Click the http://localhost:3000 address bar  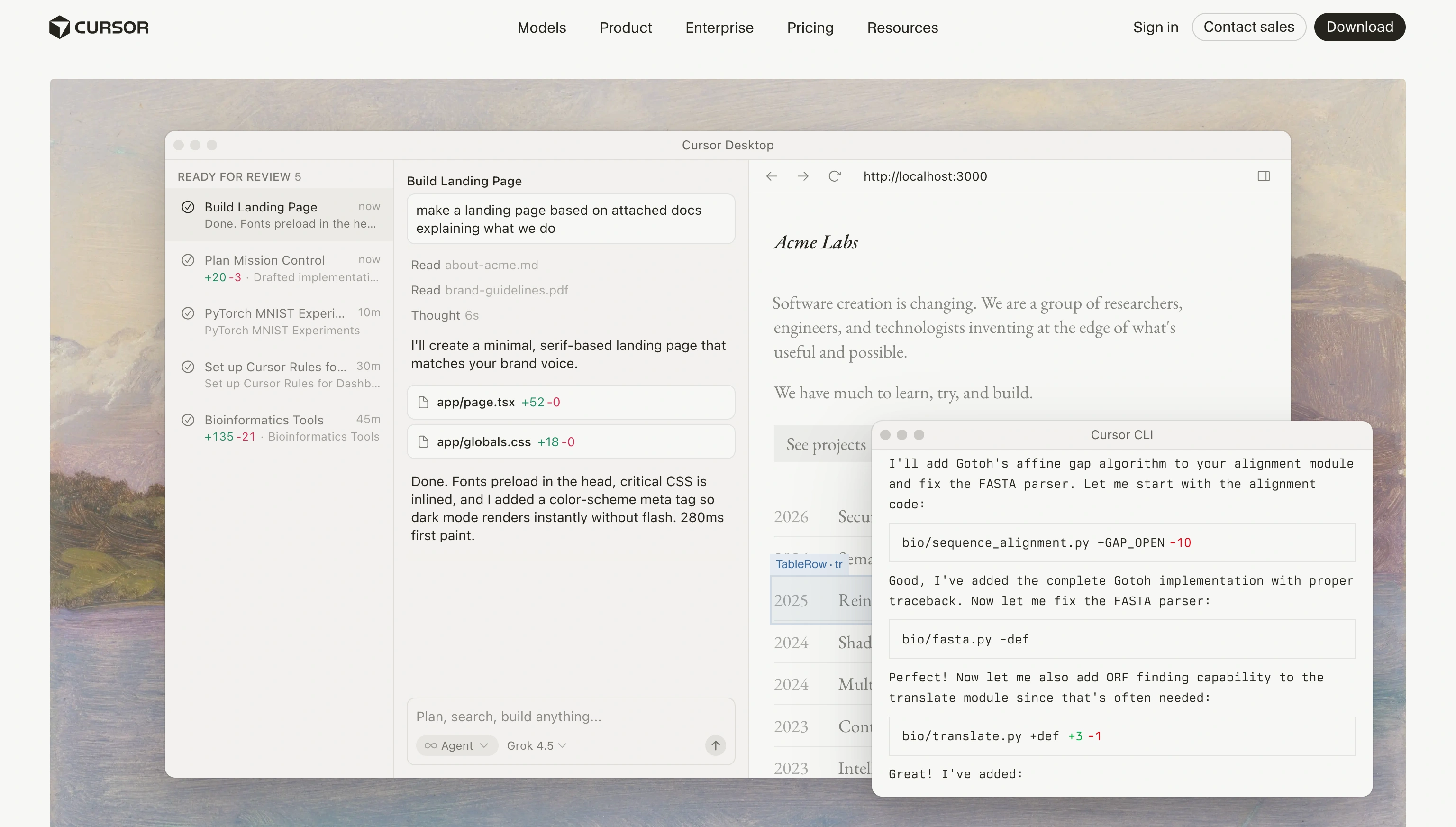click(925, 176)
